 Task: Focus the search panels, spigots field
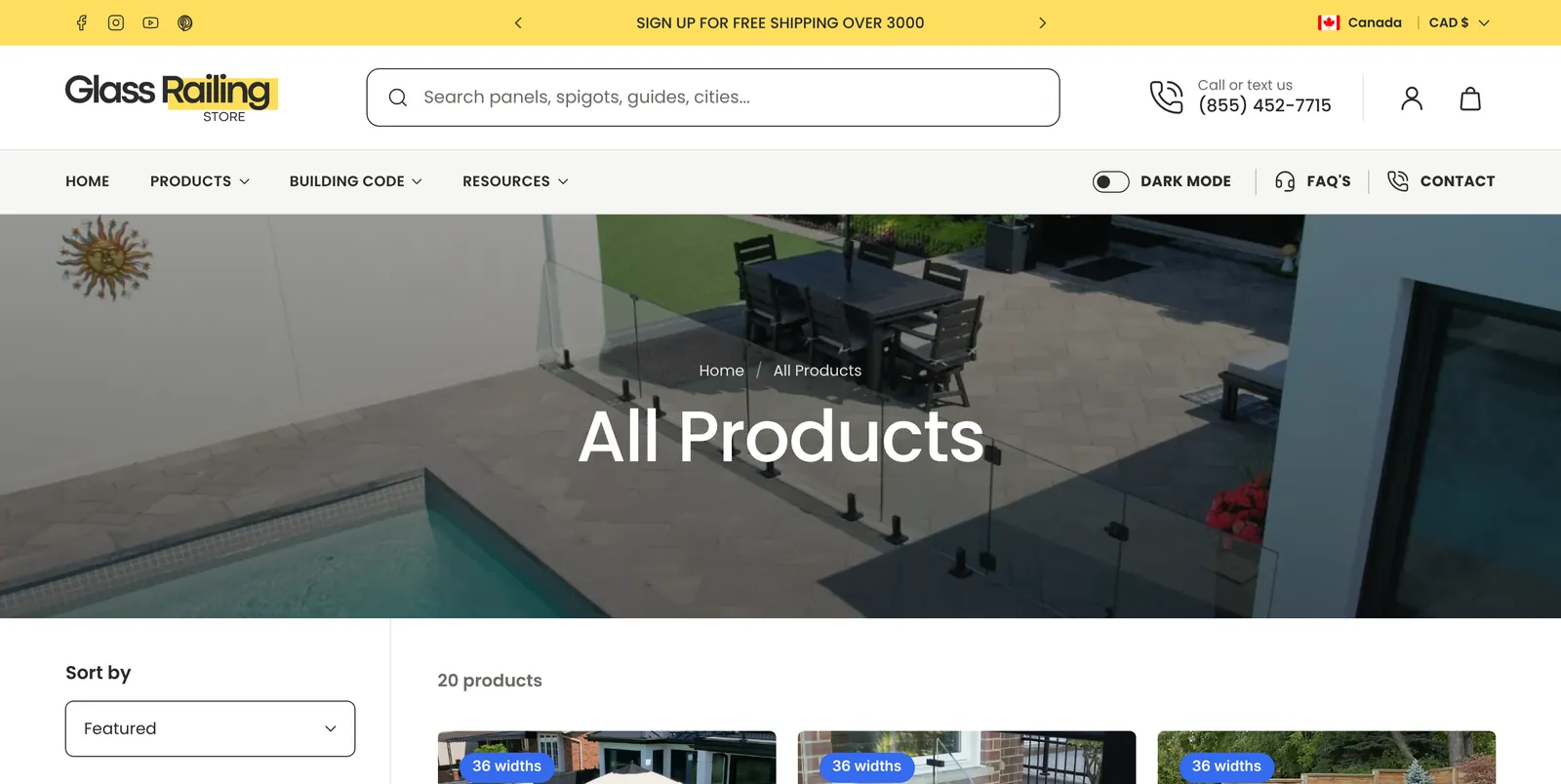[713, 98]
